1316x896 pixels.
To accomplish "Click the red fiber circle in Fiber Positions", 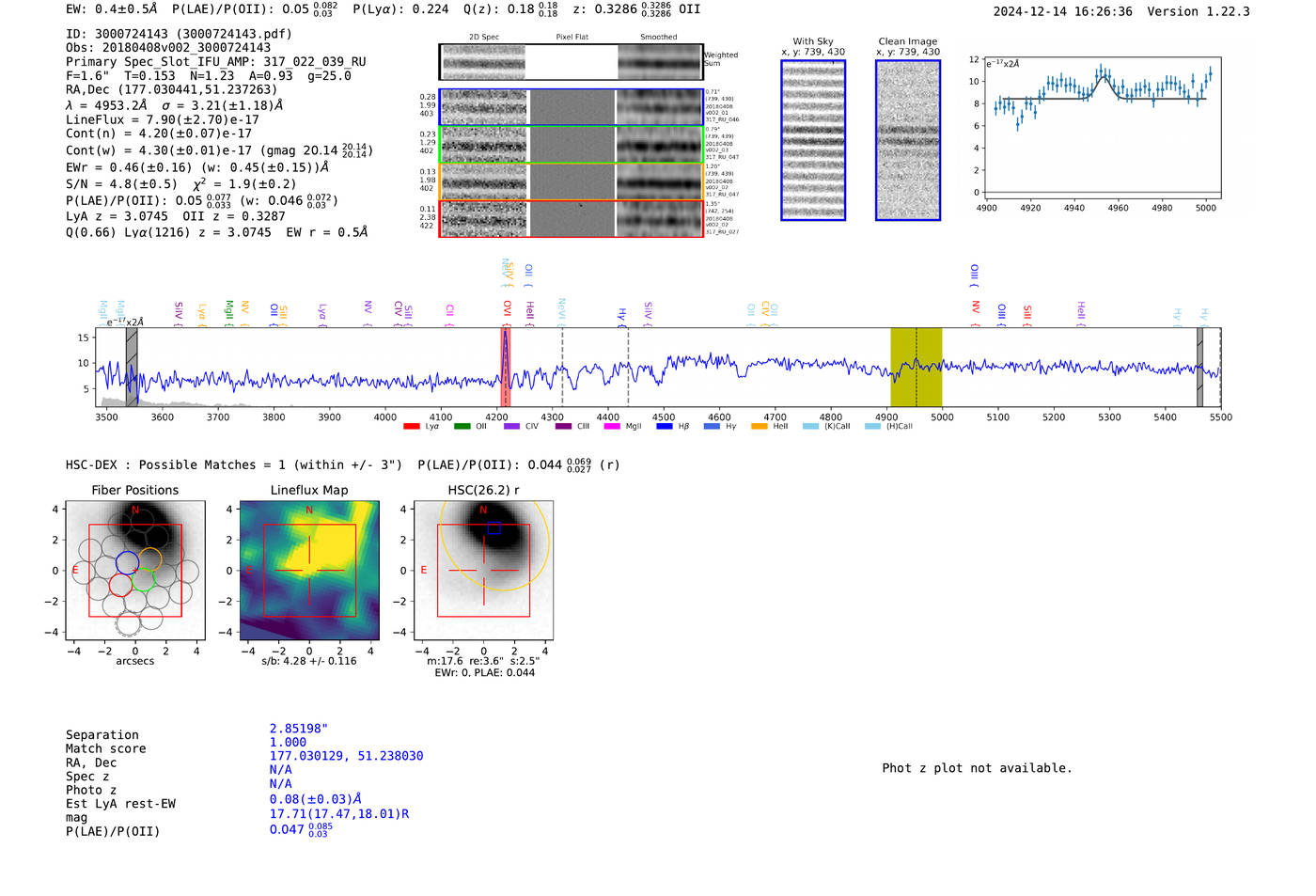I will [x=120, y=585].
